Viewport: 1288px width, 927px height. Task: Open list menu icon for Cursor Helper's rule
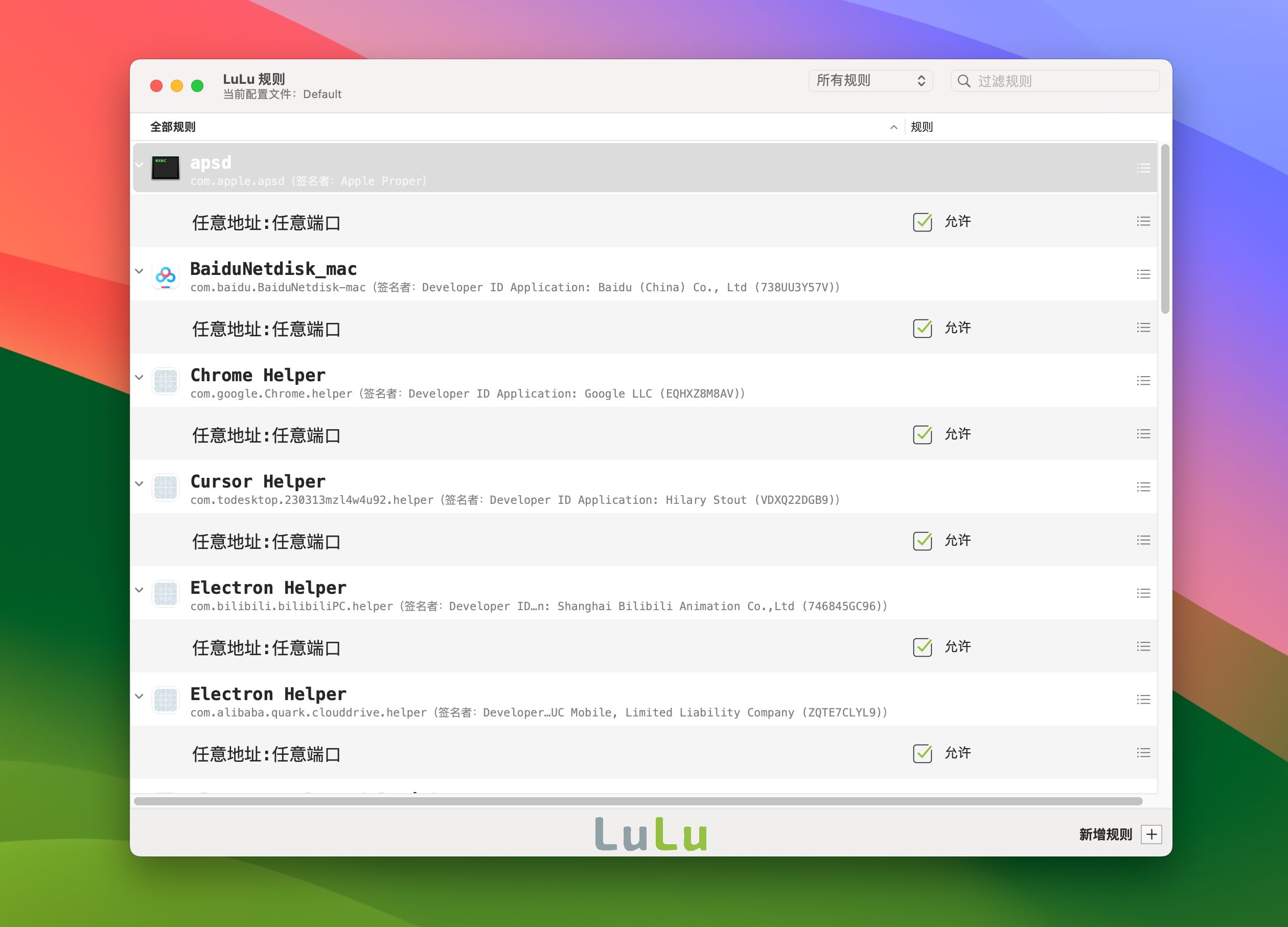tap(1143, 540)
